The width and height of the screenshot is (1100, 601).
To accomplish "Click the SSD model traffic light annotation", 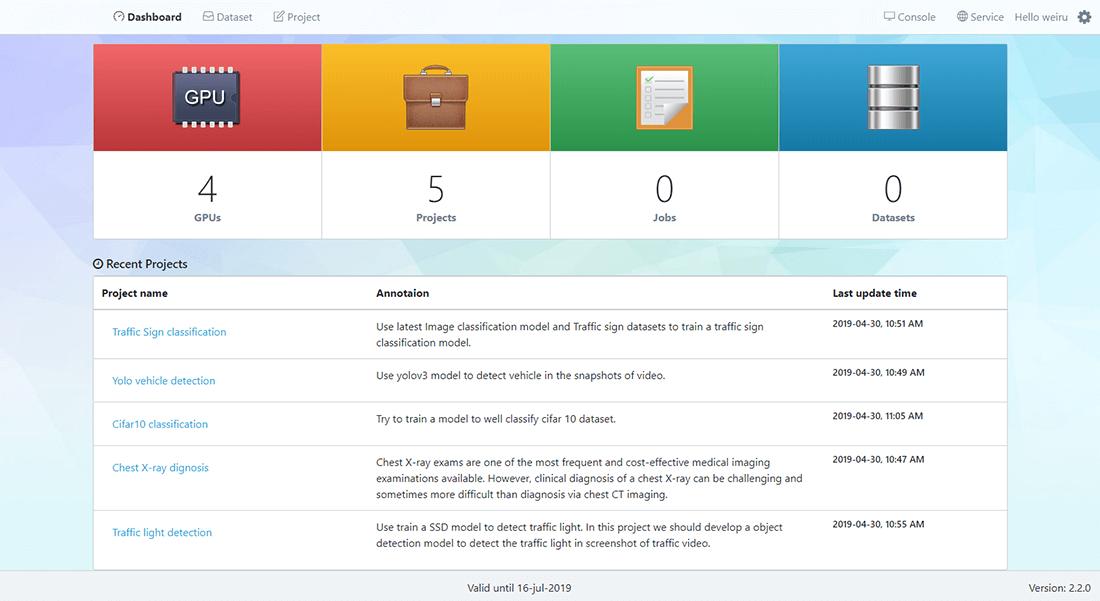I will coord(579,535).
